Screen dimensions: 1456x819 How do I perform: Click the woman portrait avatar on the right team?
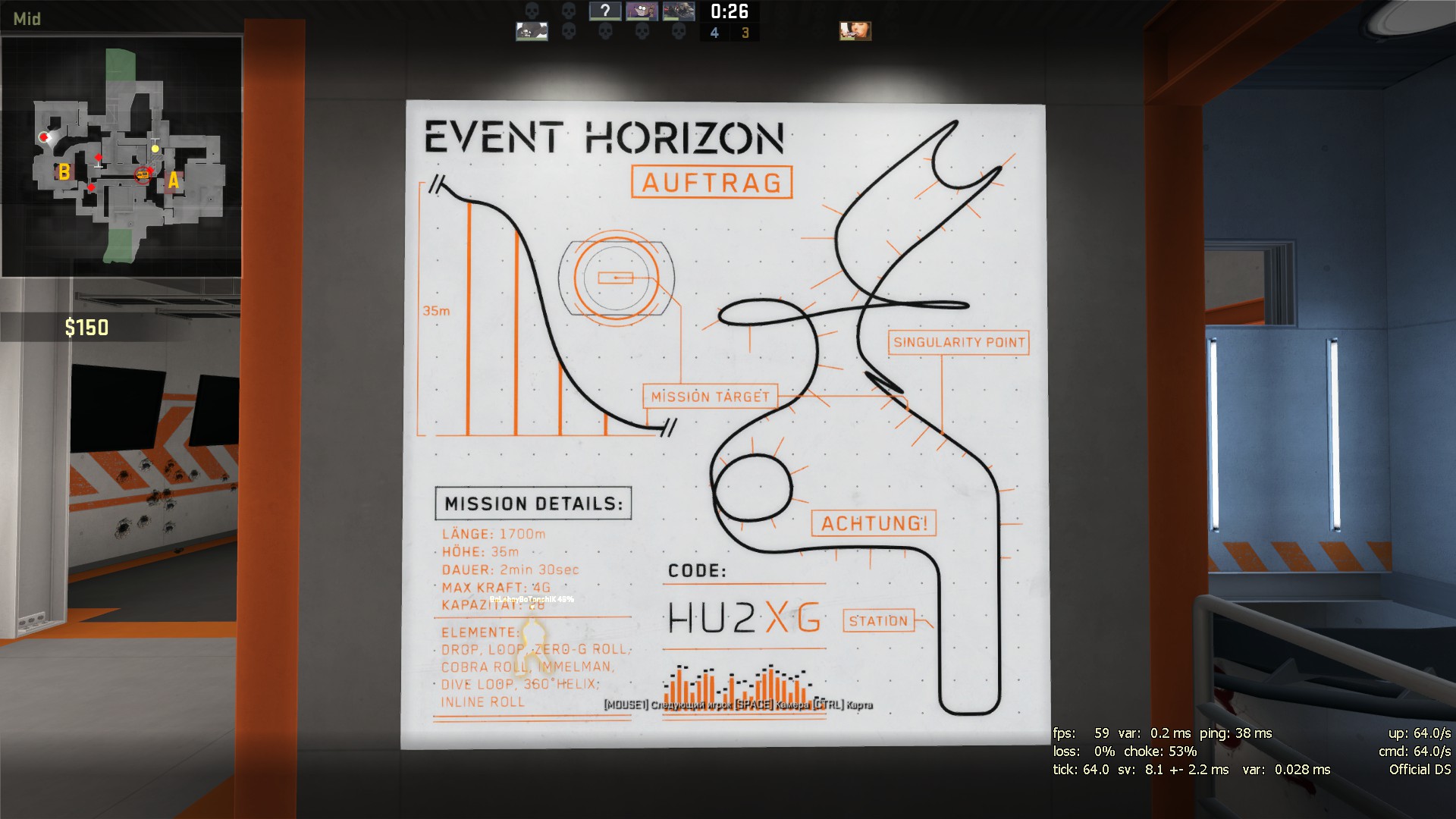[x=855, y=31]
